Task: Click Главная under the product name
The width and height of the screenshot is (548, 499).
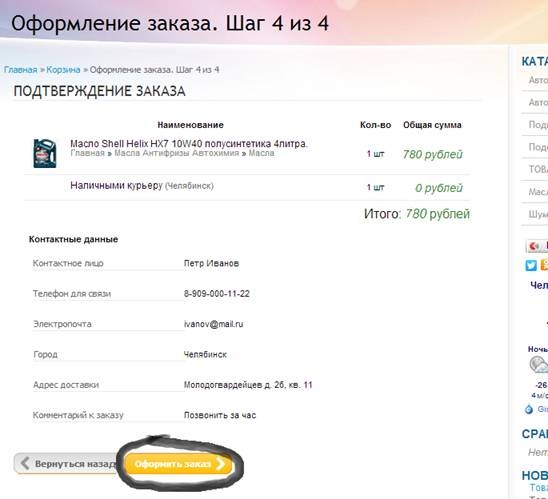Action: 87,153
